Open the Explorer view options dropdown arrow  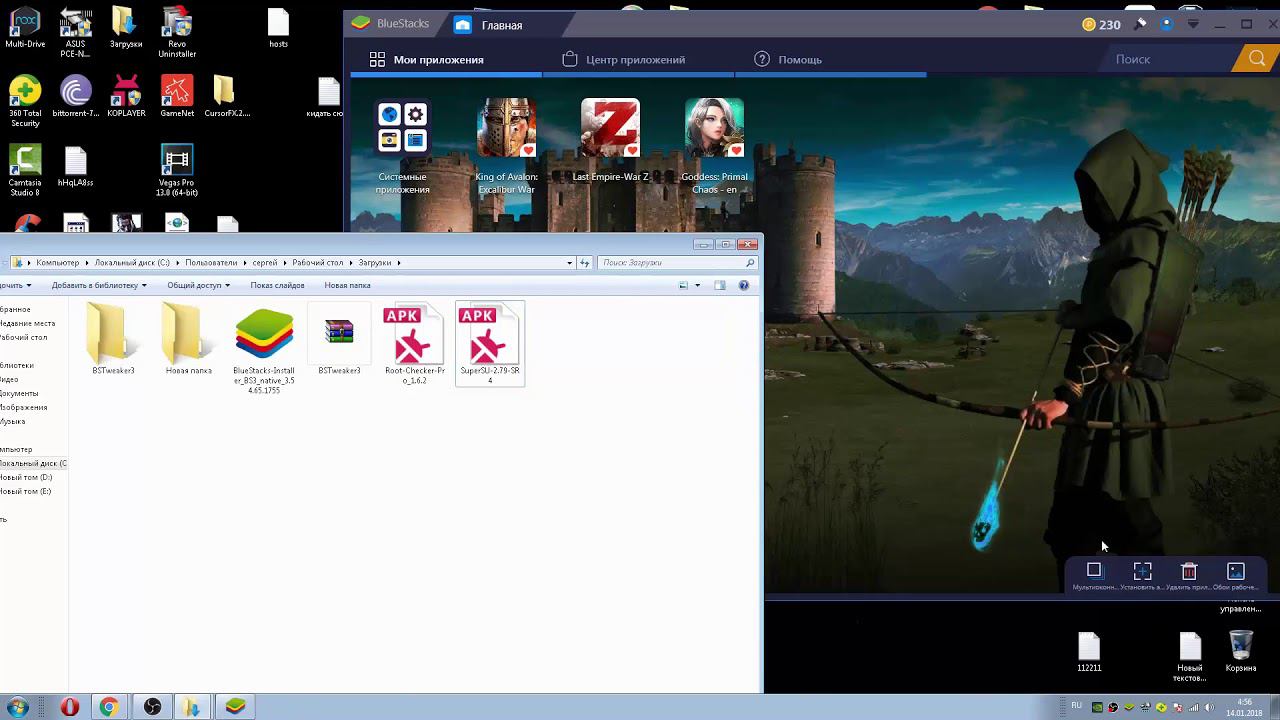[698, 286]
